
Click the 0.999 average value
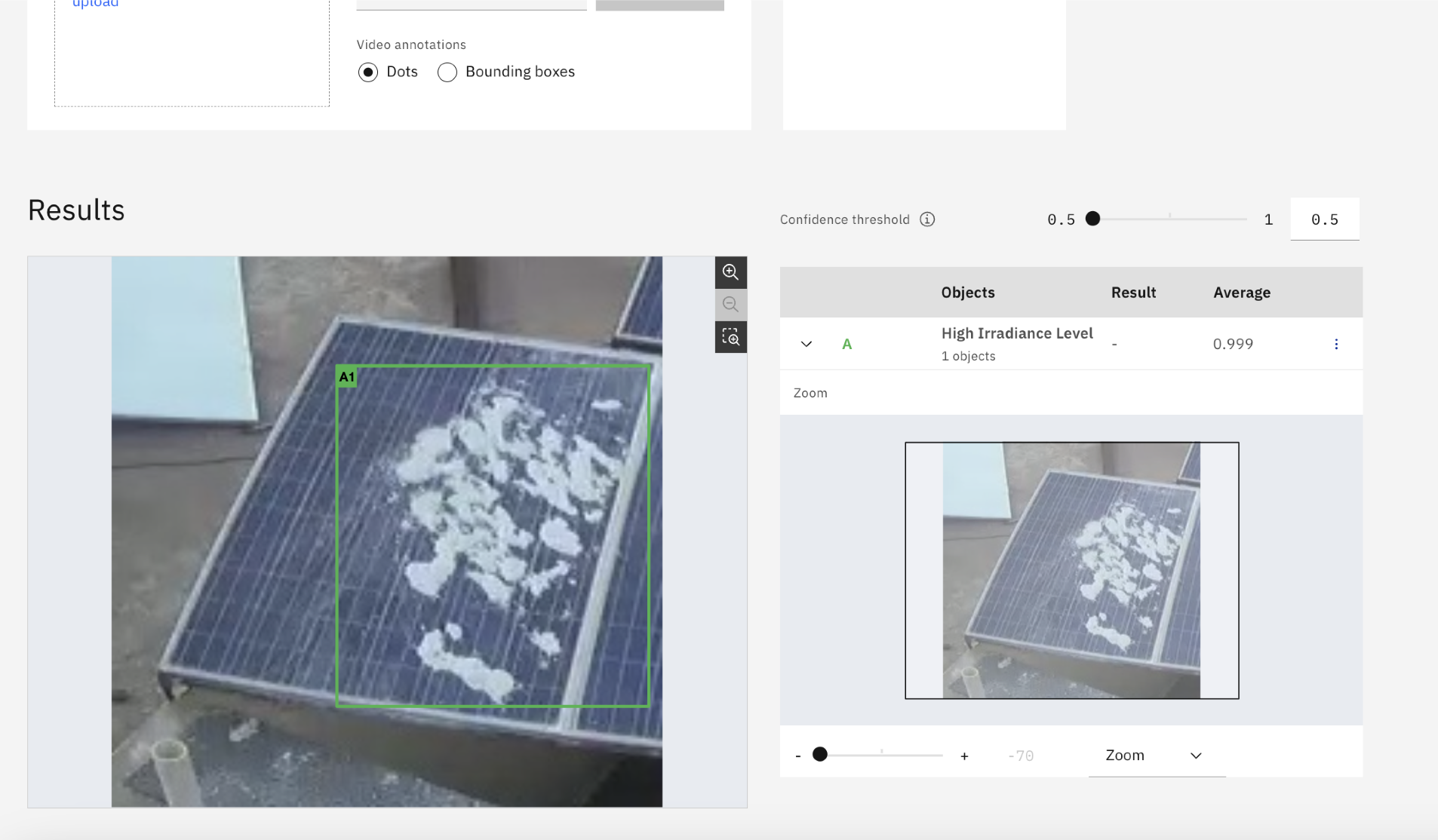1233,344
